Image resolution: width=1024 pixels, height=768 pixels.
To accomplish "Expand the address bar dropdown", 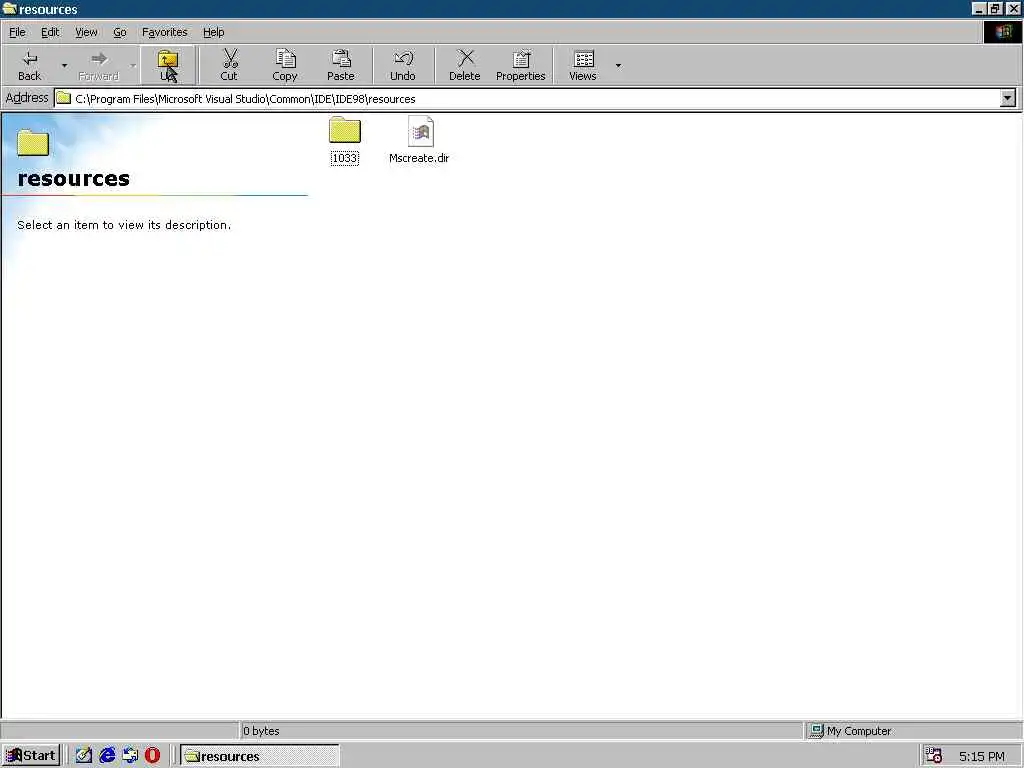I will [1008, 99].
